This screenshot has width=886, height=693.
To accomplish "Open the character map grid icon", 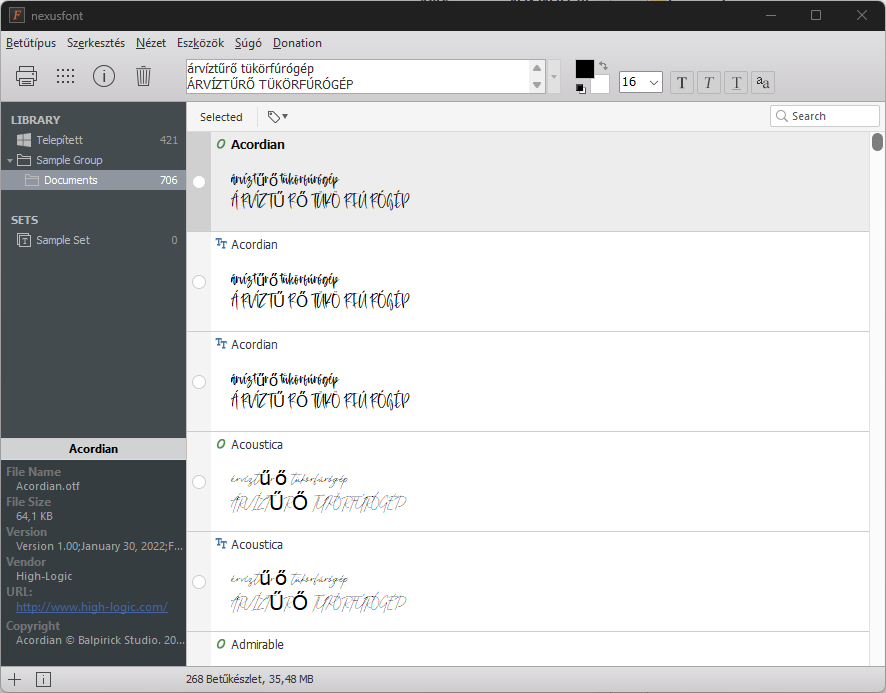I will (66, 76).
